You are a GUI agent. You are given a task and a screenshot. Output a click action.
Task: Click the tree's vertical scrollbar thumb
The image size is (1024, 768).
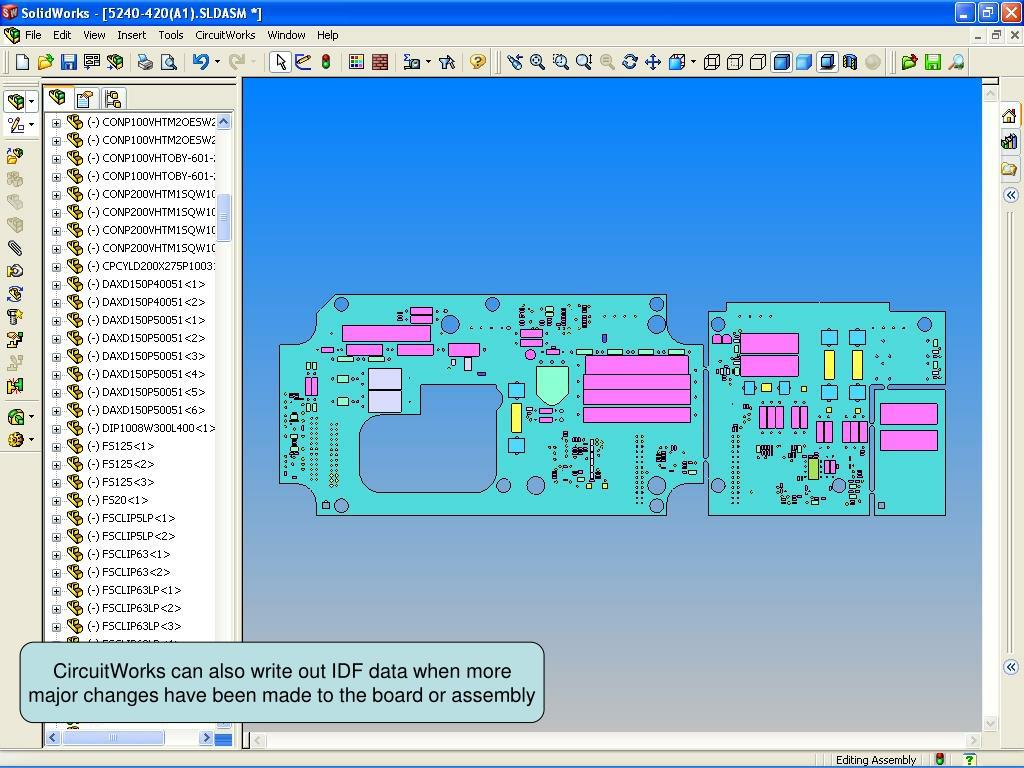pyautogui.click(x=223, y=217)
